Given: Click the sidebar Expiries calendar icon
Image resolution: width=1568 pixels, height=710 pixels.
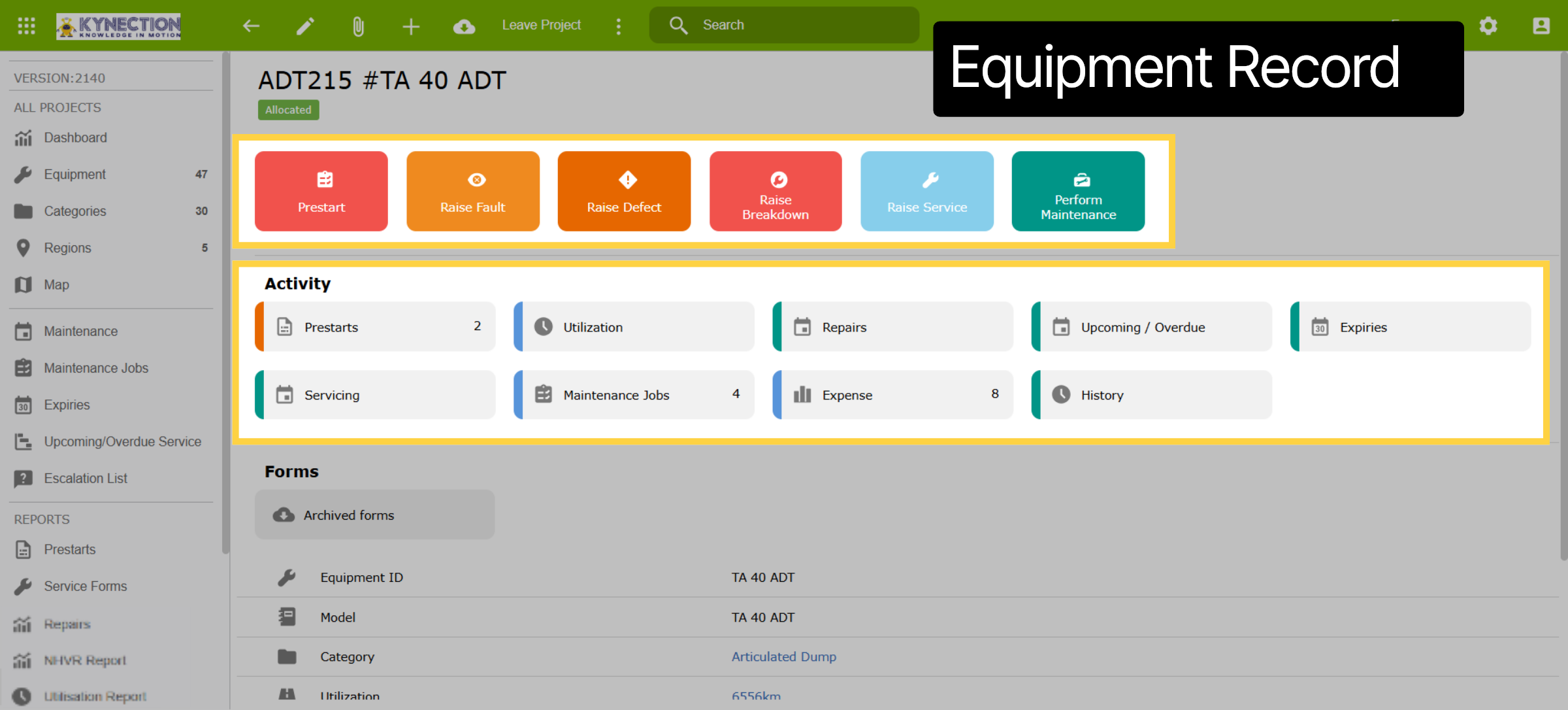Looking at the screenshot, I should coord(23,405).
